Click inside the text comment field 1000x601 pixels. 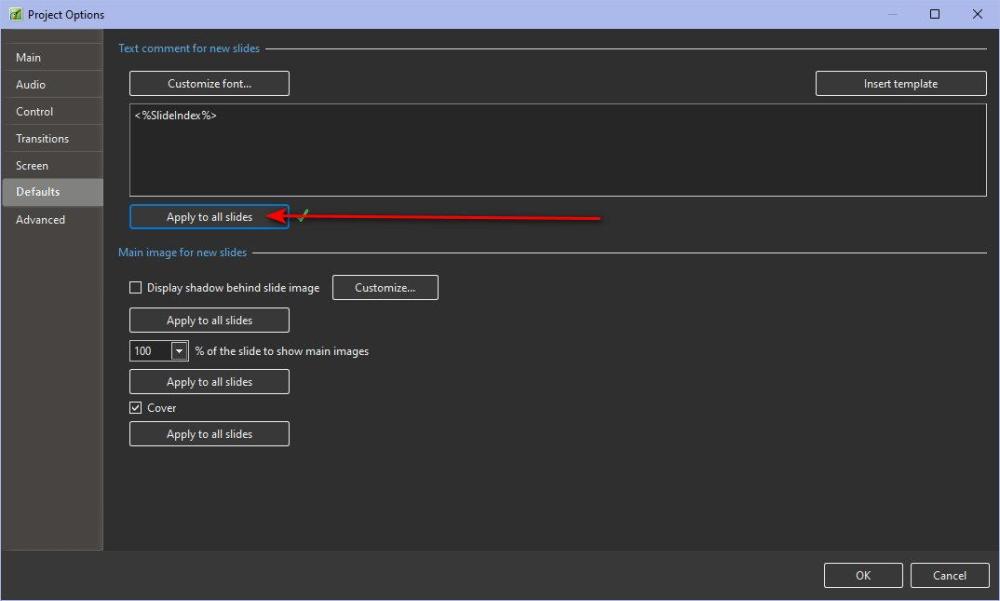coord(557,150)
